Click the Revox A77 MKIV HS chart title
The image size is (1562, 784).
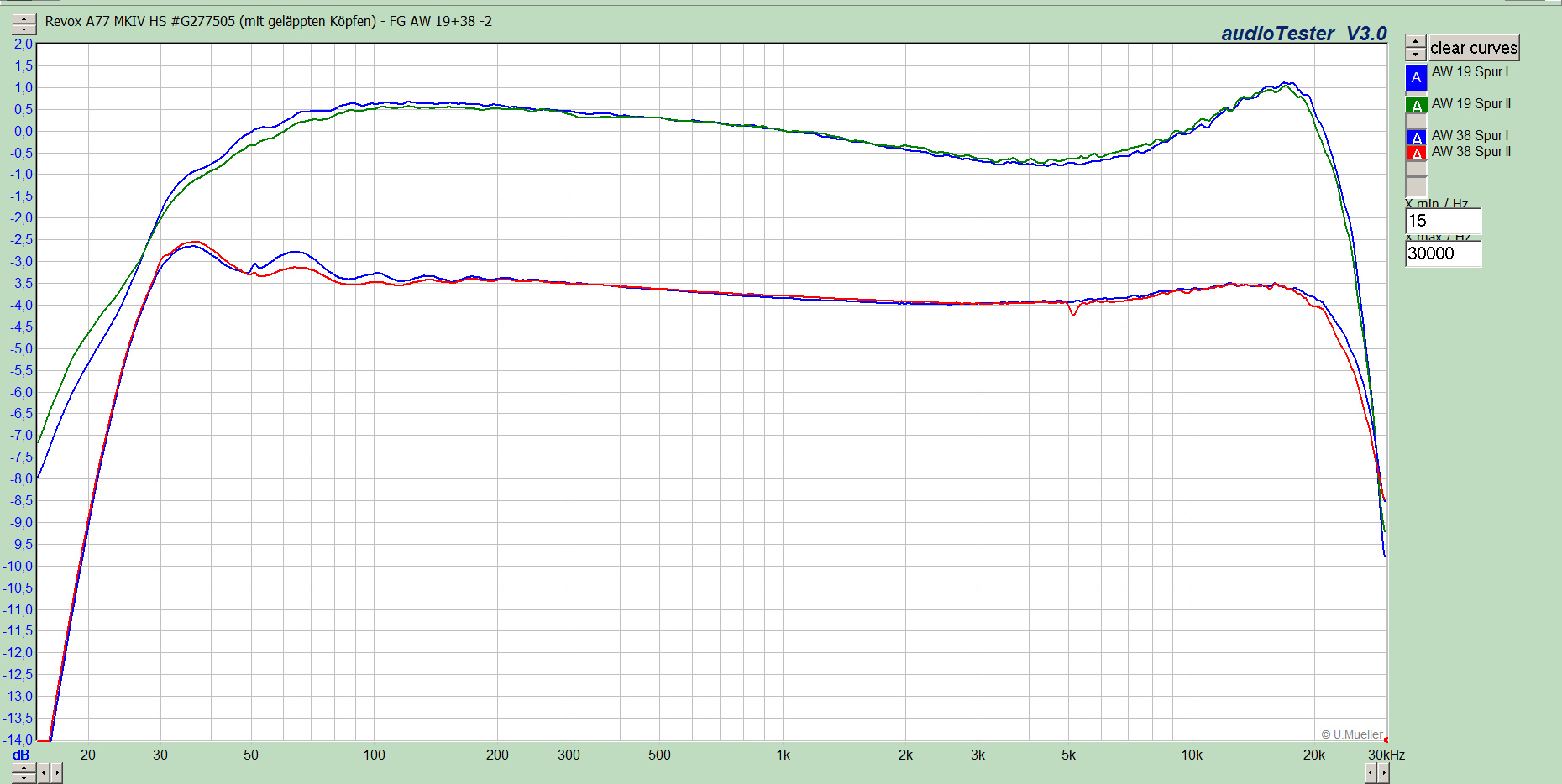(x=269, y=21)
